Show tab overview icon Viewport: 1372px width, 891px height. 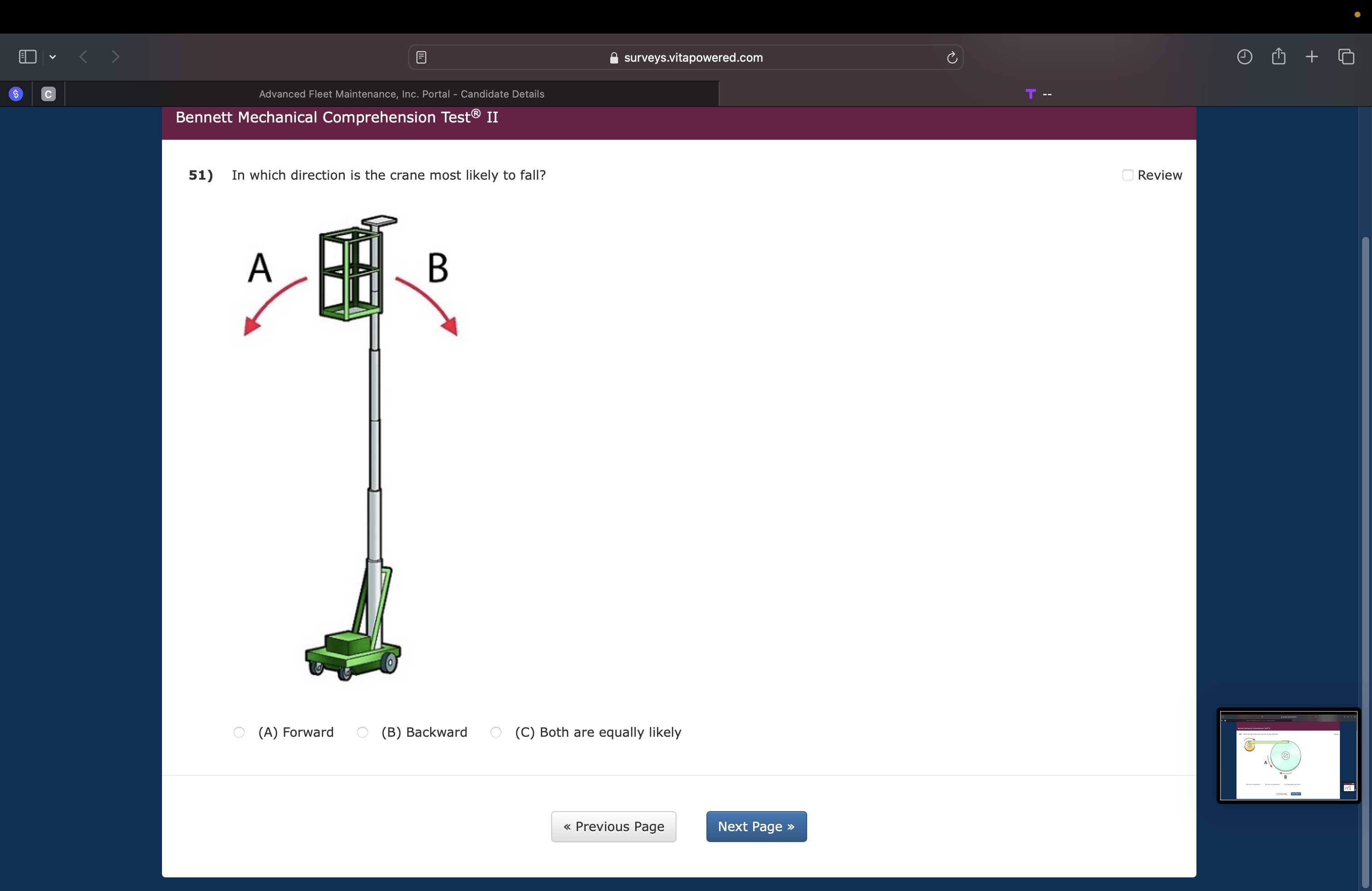tap(1346, 56)
